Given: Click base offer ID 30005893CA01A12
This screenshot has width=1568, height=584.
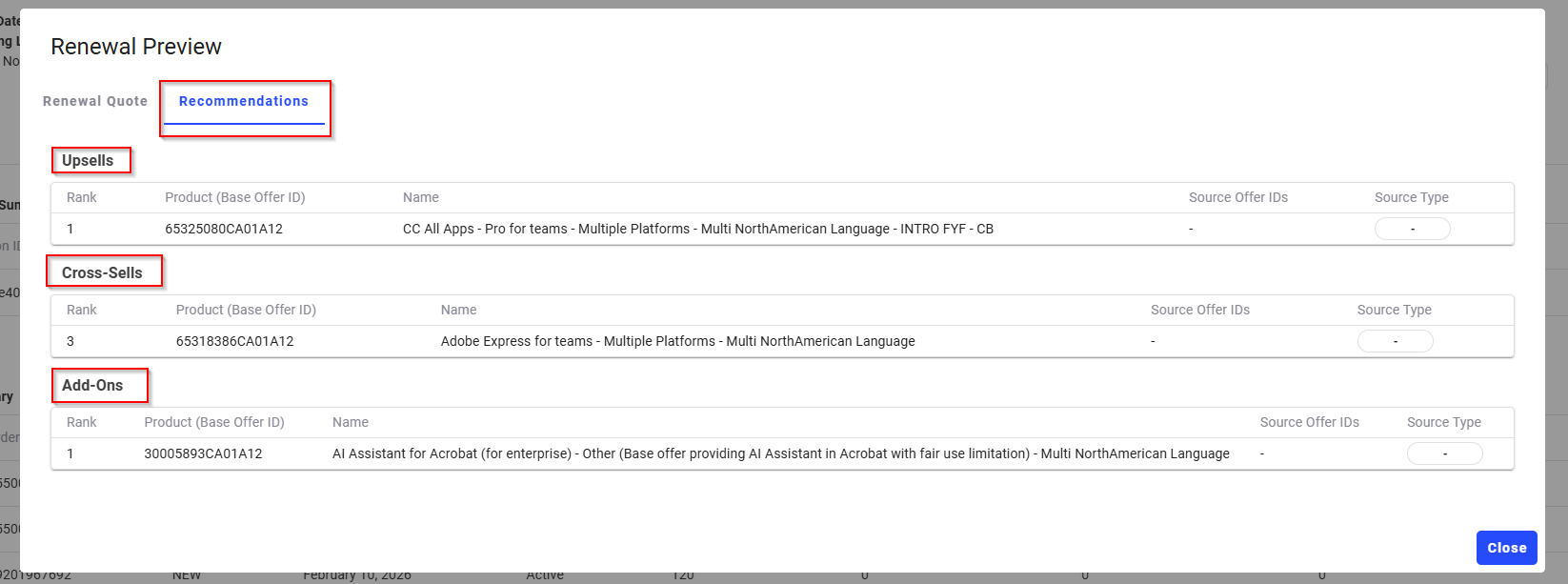Looking at the screenshot, I should click(x=203, y=453).
